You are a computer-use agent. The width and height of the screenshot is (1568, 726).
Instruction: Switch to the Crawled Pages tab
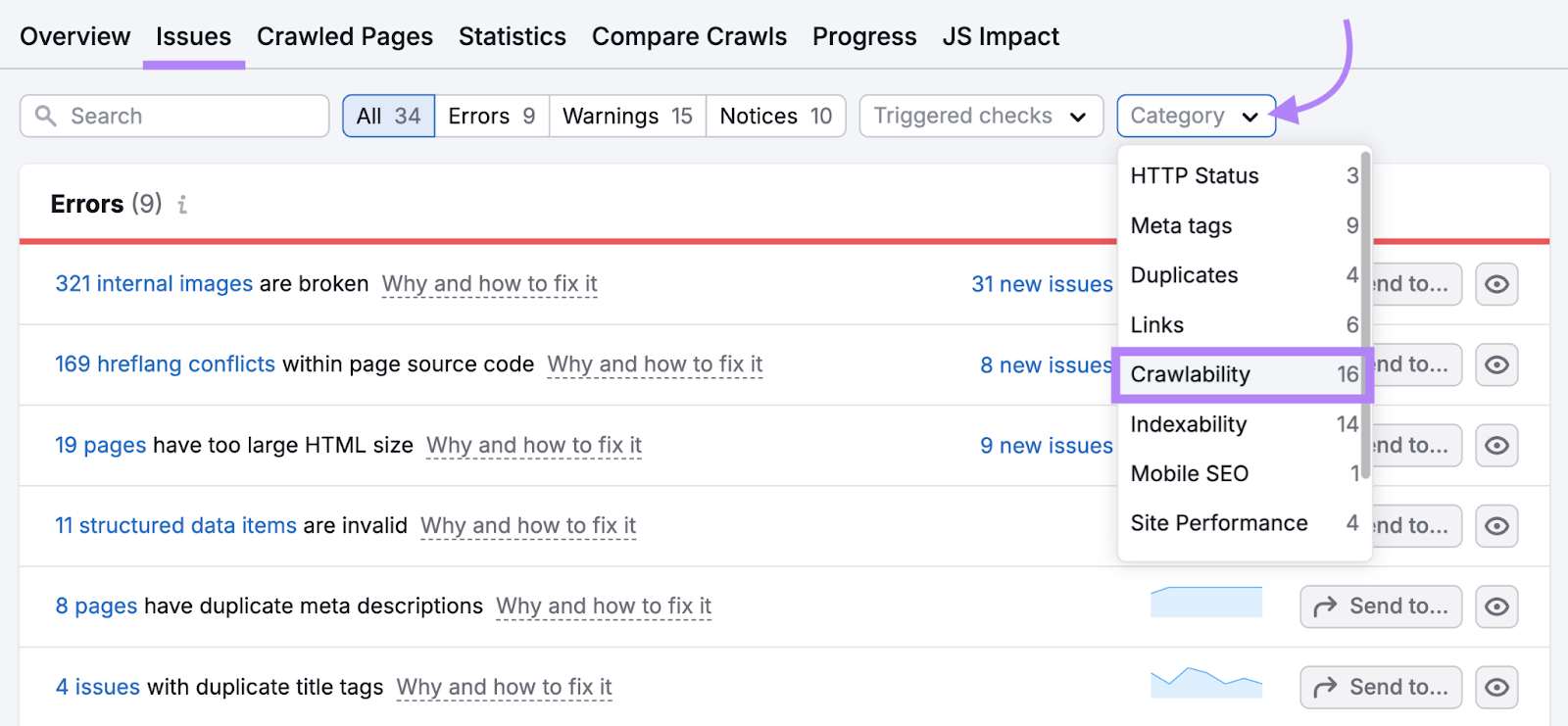pyautogui.click(x=345, y=36)
